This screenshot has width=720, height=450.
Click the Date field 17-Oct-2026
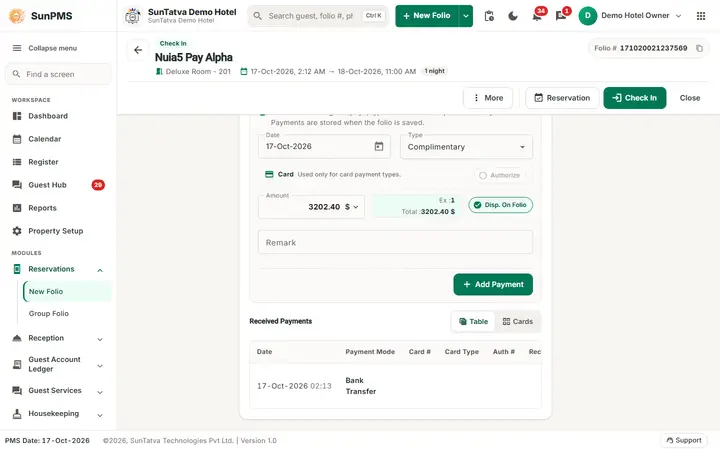(324, 146)
